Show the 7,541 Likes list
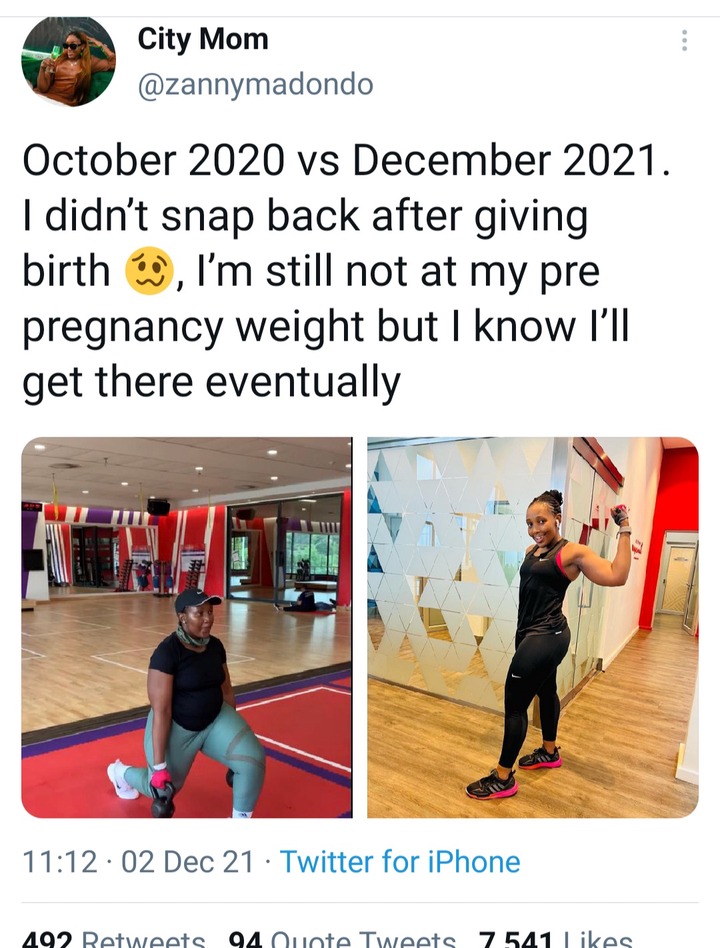720x948 pixels. coord(556,939)
